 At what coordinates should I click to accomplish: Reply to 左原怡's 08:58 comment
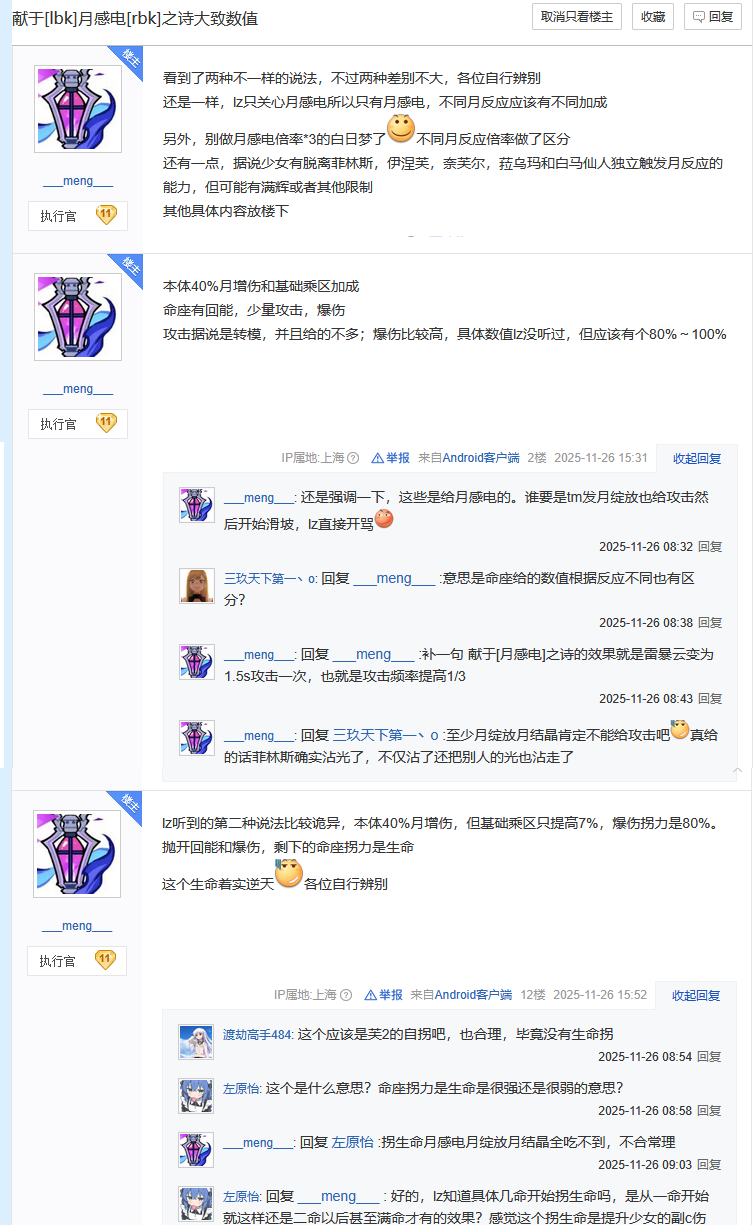709,1110
